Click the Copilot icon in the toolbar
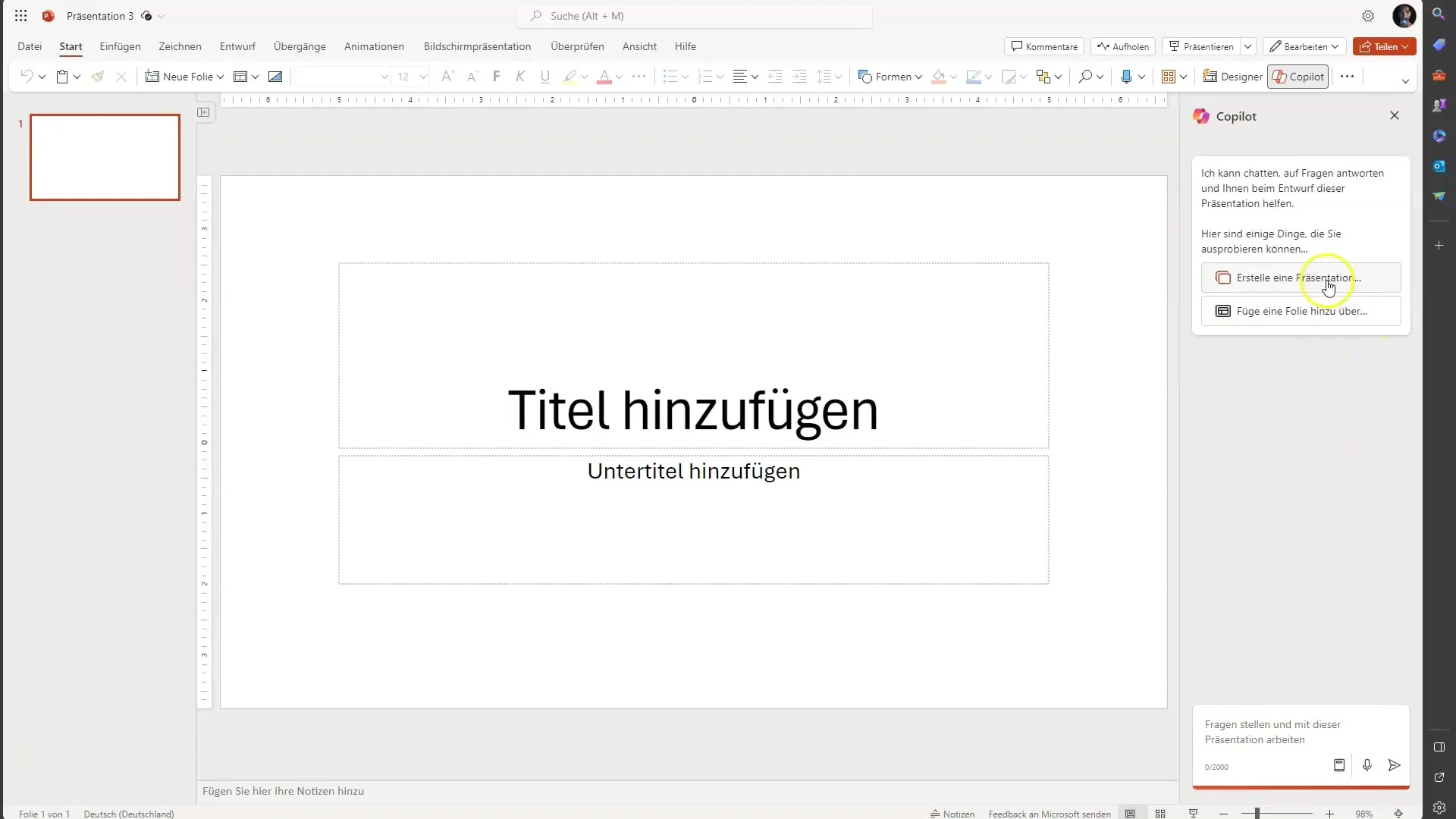The height and width of the screenshot is (819, 1456). click(1298, 76)
